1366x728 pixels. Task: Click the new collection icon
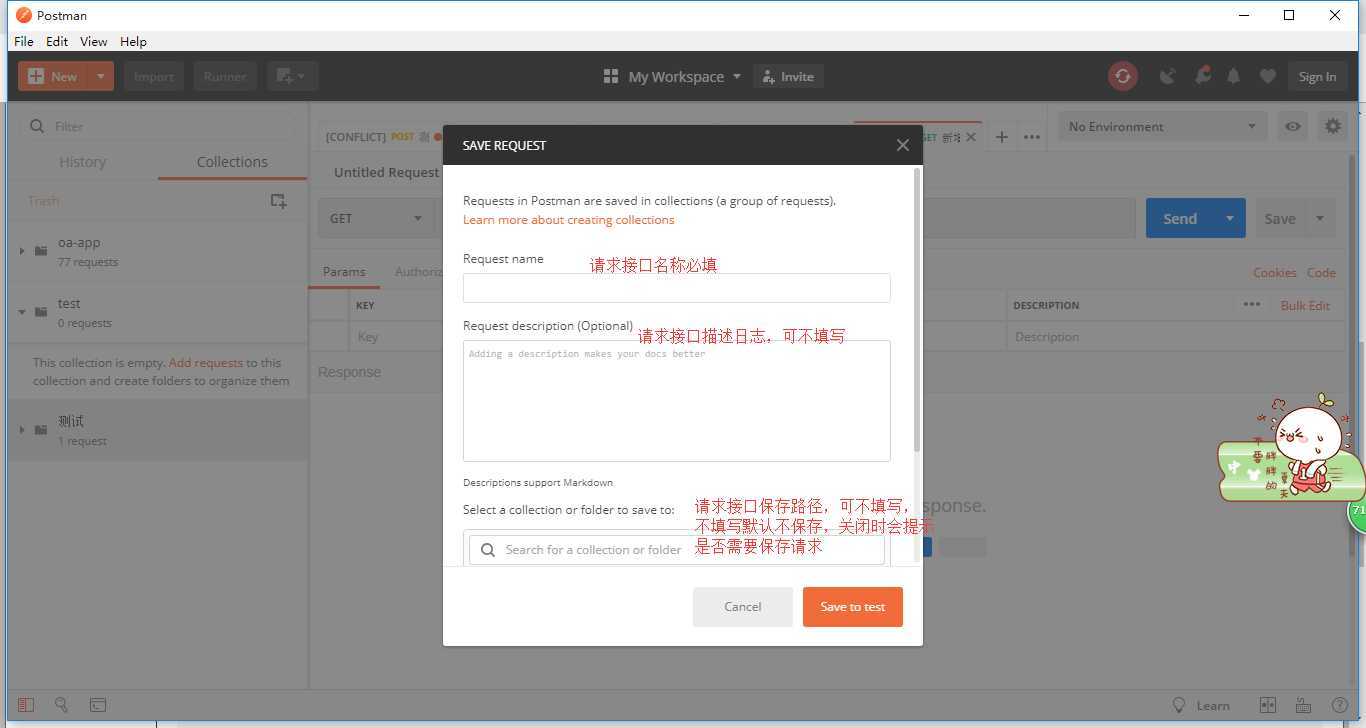(x=279, y=201)
